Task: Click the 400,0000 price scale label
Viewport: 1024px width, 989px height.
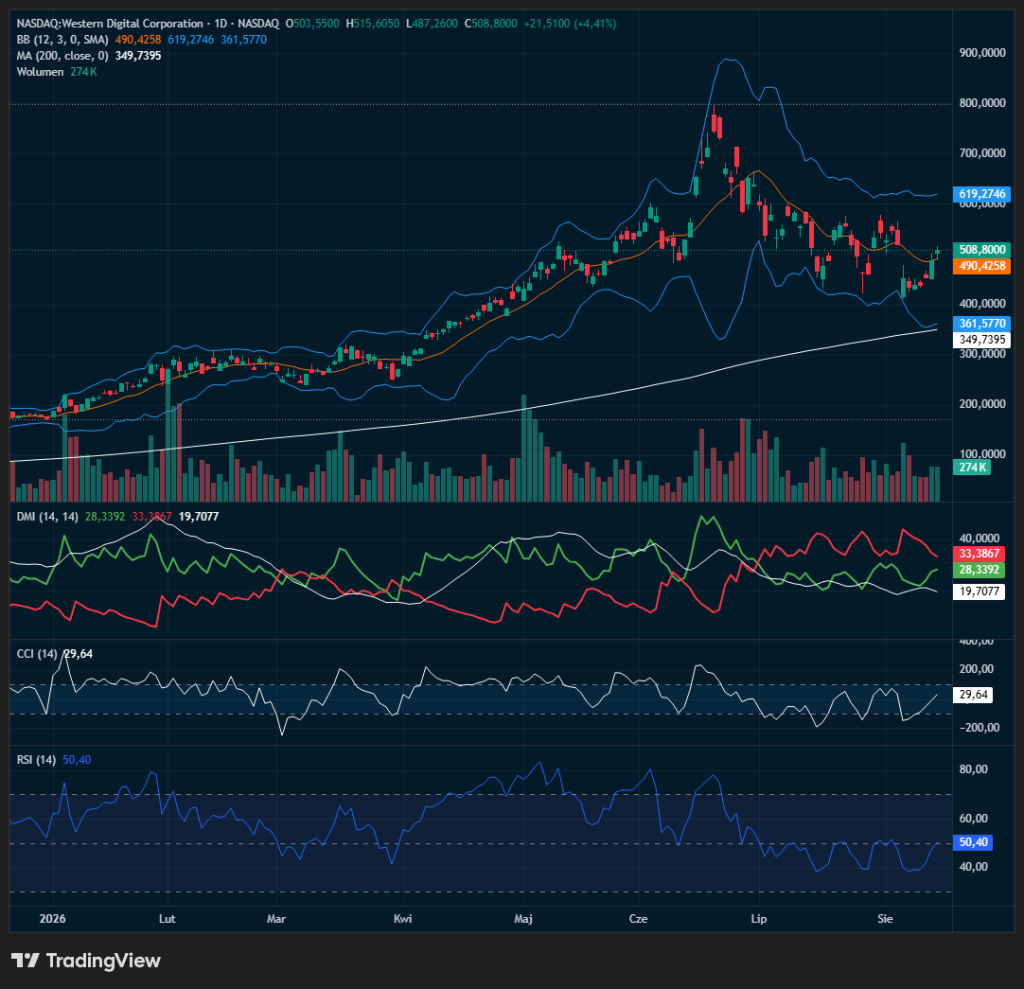Action: coord(982,303)
